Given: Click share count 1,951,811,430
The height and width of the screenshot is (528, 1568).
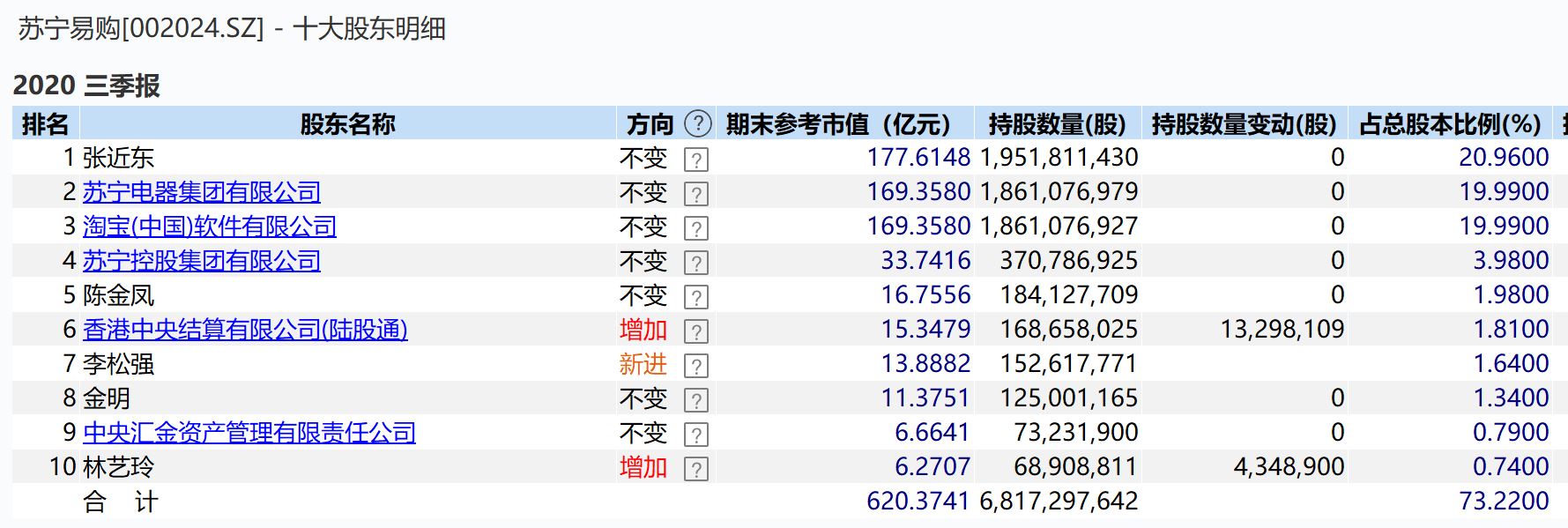Looking at the screenshot, I should click(x=1059, y=158).
